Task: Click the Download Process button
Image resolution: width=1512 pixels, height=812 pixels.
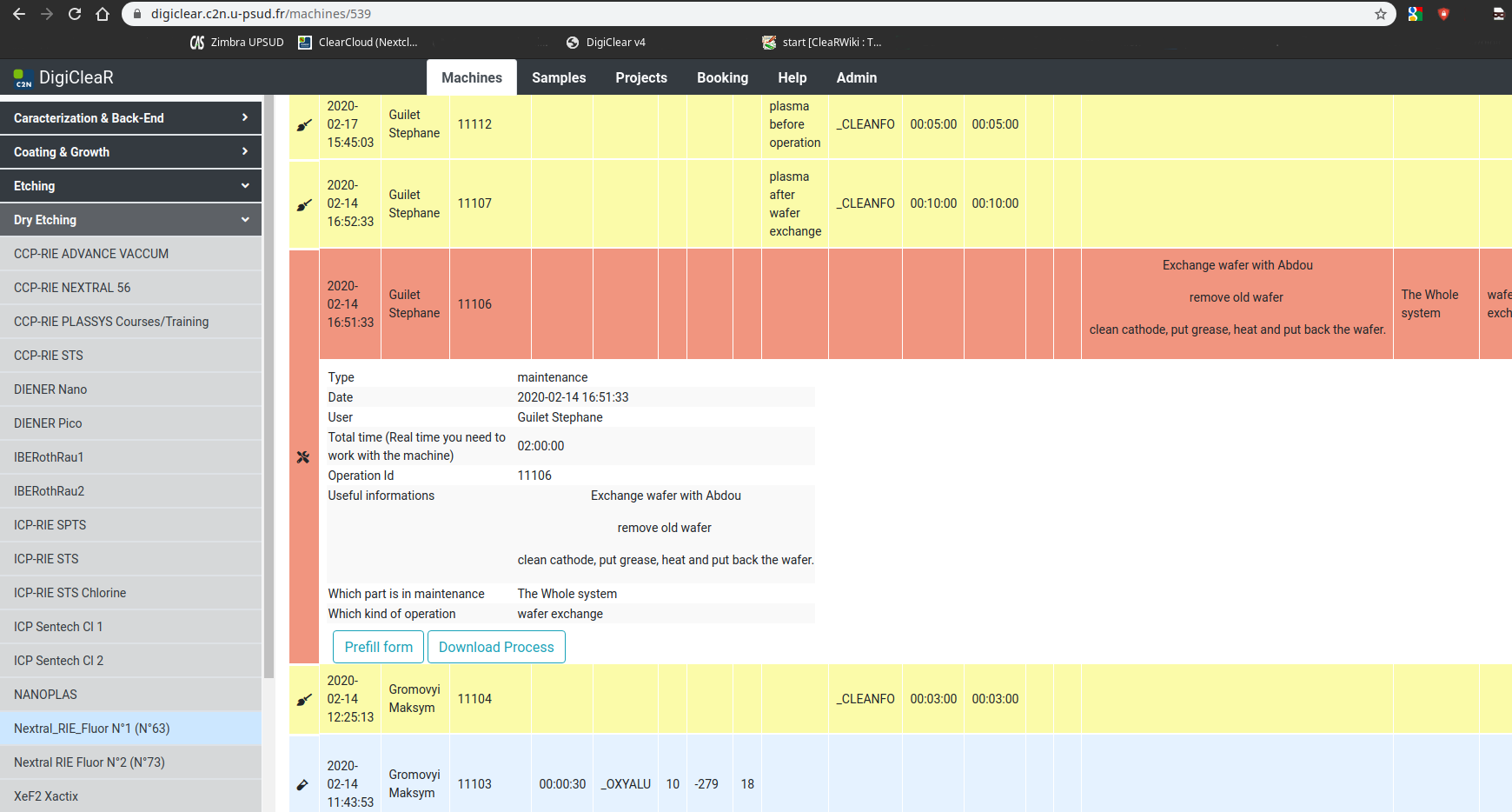Action: pyautogui.click(x=496, y=647)
